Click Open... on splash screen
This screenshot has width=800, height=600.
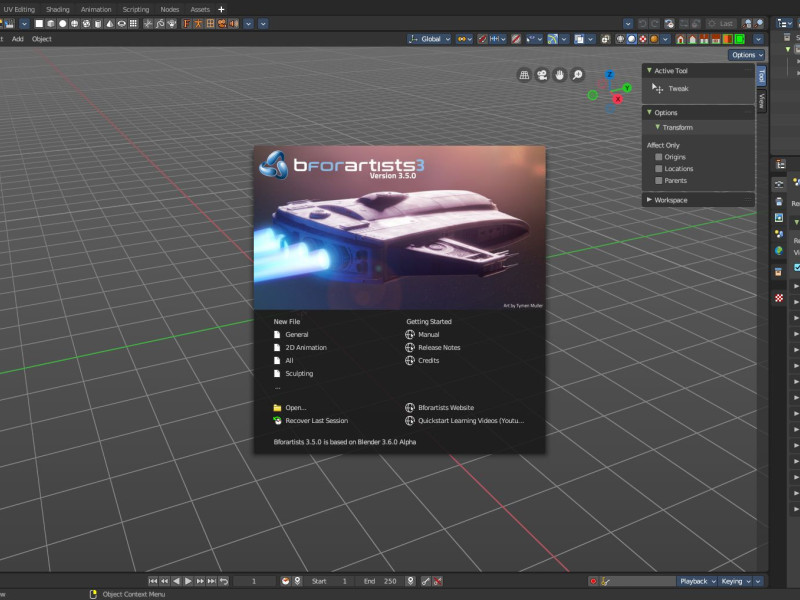tap(295, 408)
